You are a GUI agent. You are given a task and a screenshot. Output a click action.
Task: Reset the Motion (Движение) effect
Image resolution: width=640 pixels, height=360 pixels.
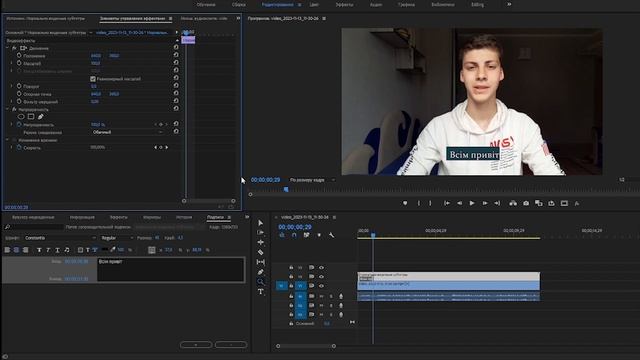point(176,47)
